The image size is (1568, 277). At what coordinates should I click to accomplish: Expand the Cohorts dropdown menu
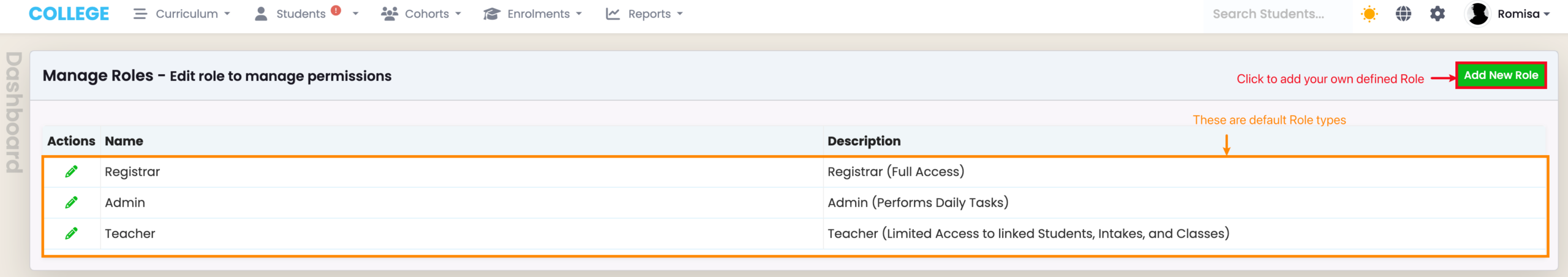(x=421, y=13)
